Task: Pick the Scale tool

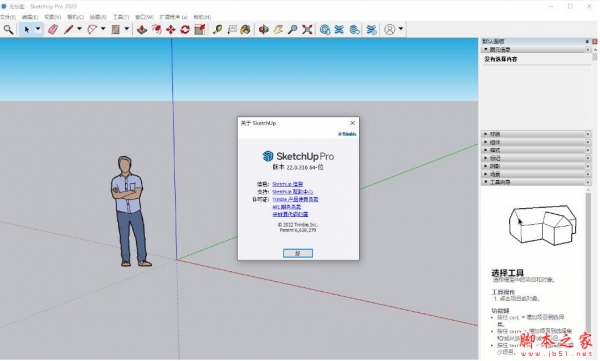Action: 200,29
